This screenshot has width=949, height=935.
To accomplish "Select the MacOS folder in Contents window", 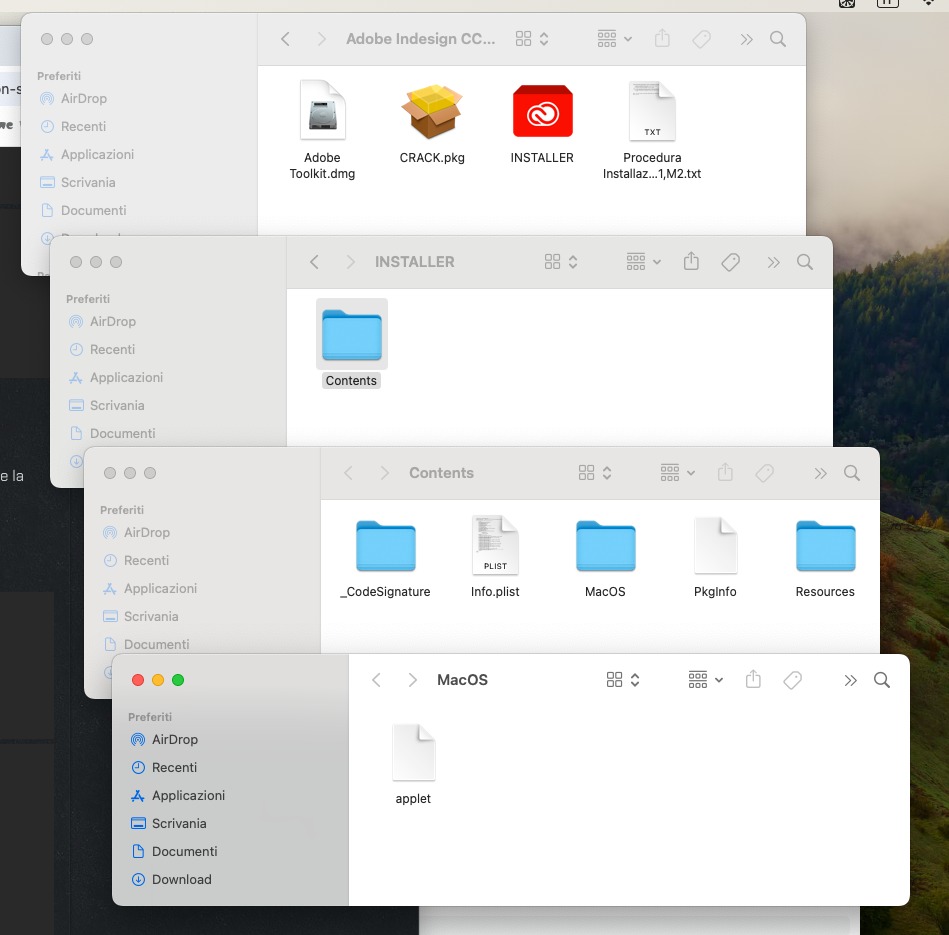I will pyautogui.click(x=605, y=546).
